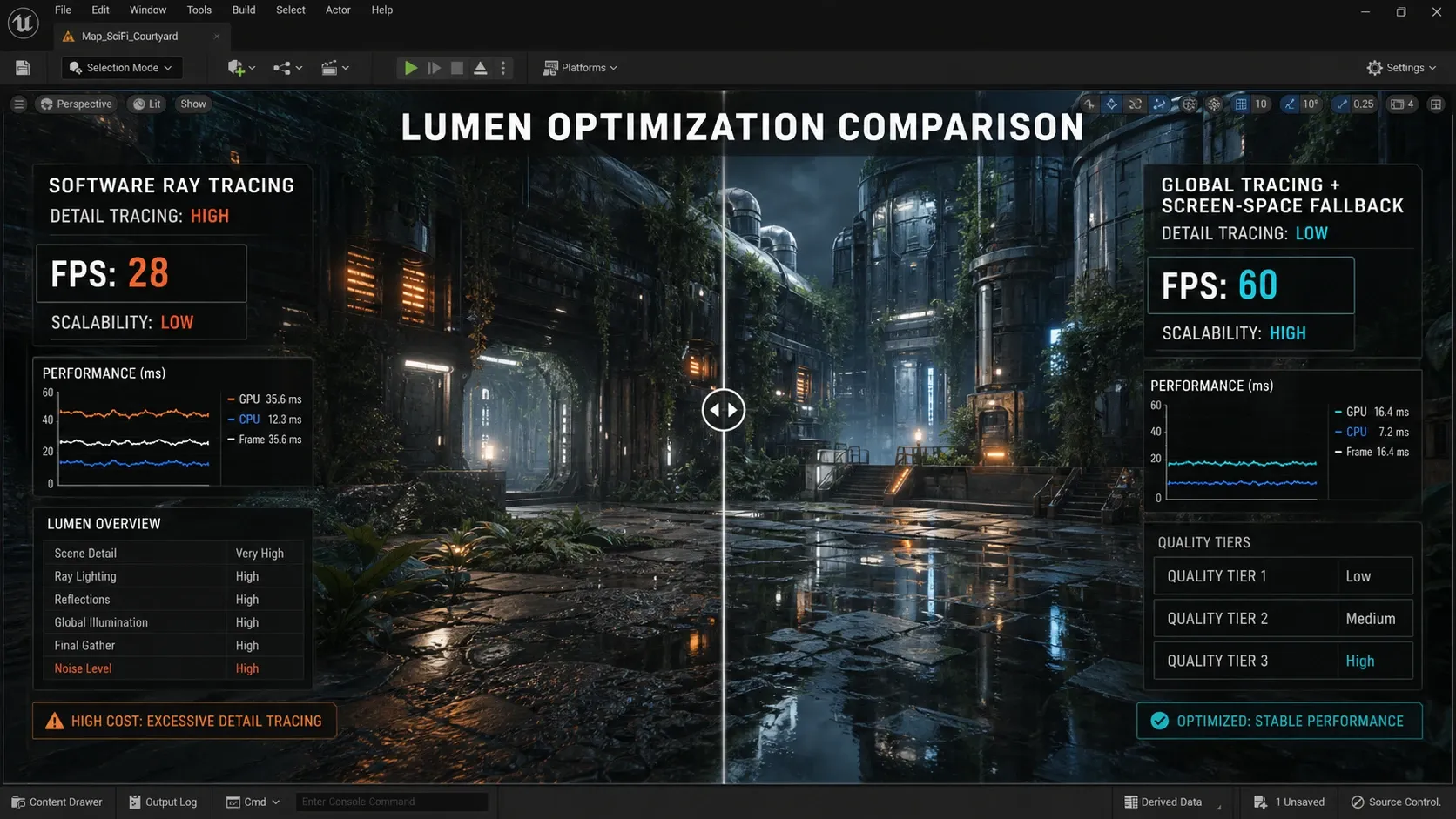Open viewport options hamburger menu
This screenshot has height=819, width=1456.
coord(18,104)
